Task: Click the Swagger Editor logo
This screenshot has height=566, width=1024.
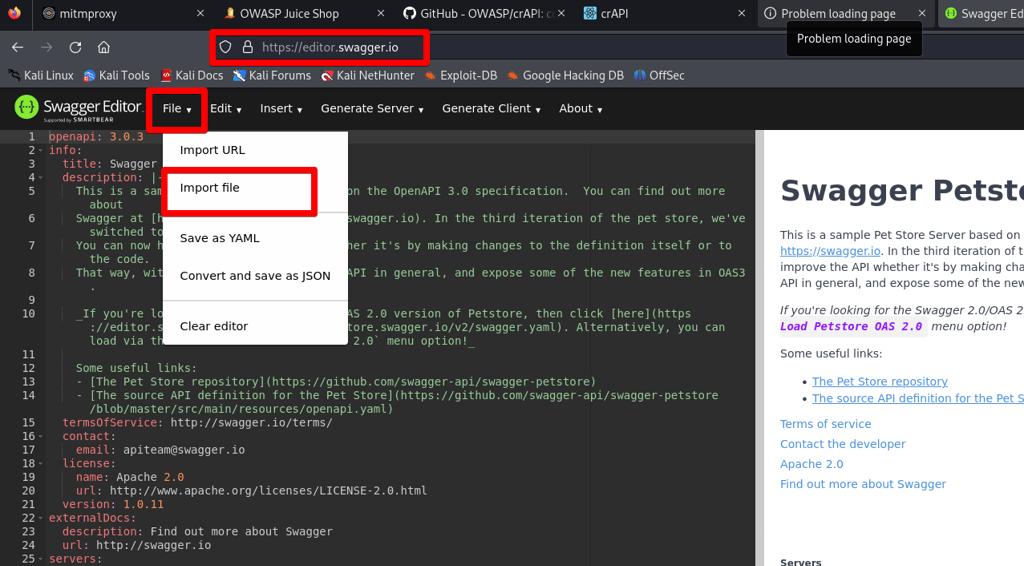Action: coord(78,108)
